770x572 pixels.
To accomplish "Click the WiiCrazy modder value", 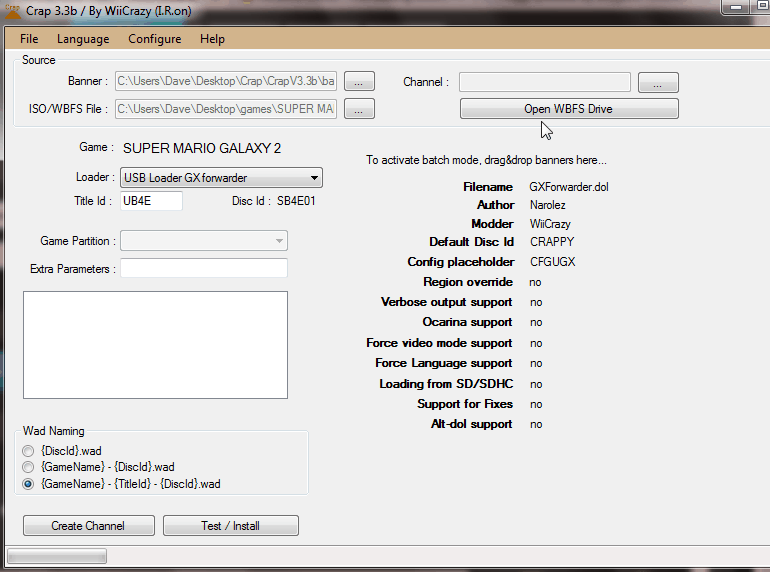I will coord(550,224).
